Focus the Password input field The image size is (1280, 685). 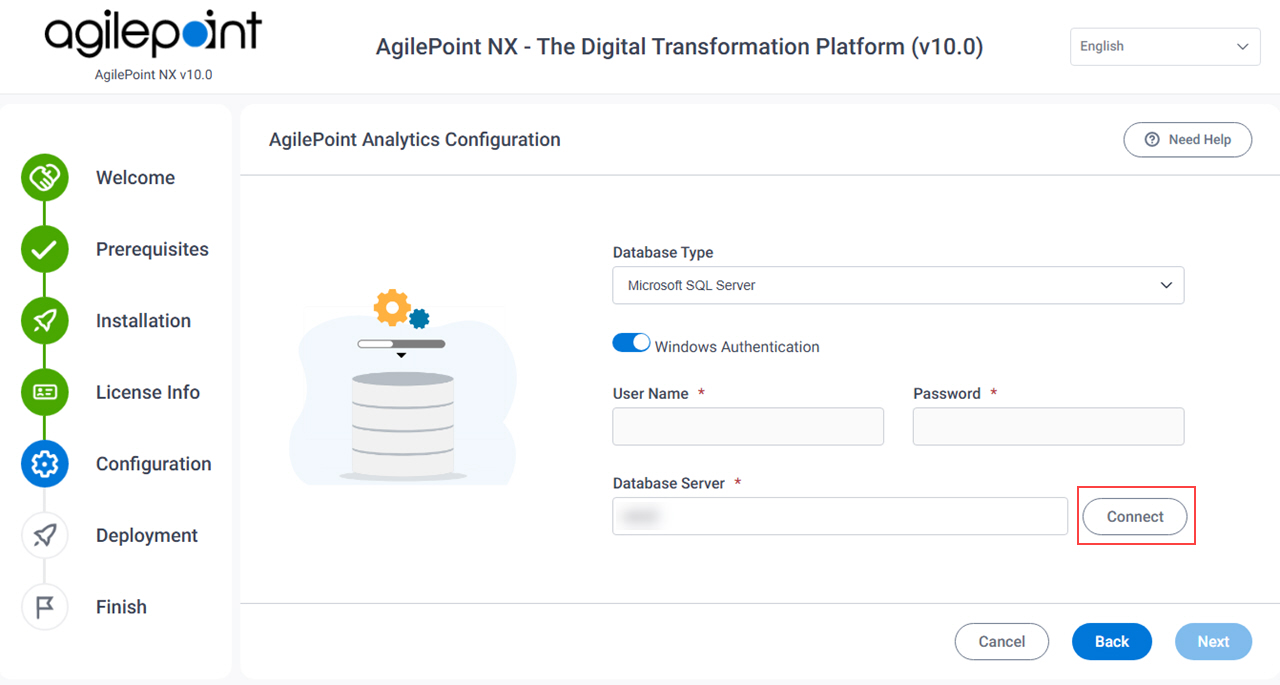(1049, 426)
